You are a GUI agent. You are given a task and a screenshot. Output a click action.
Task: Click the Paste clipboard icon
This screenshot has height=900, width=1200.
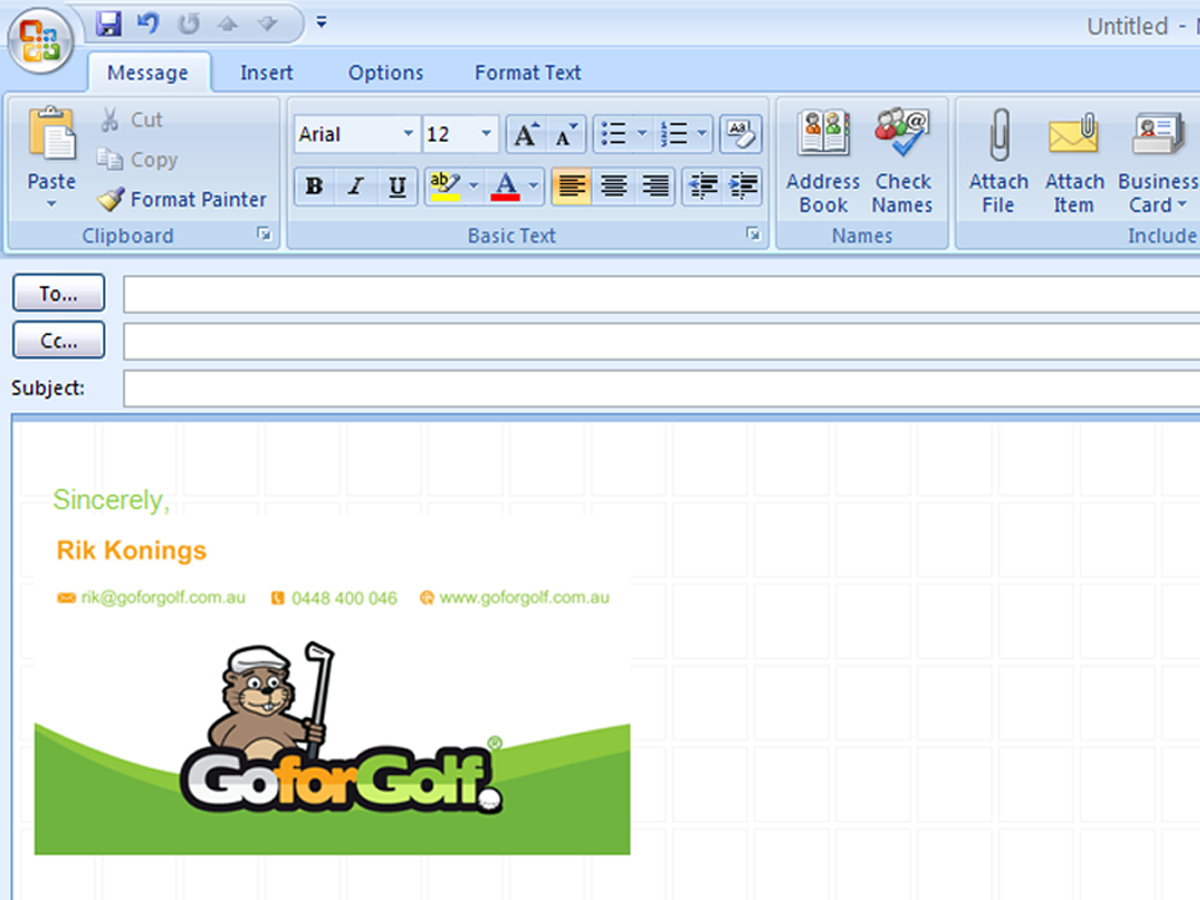tap(51, 135)
